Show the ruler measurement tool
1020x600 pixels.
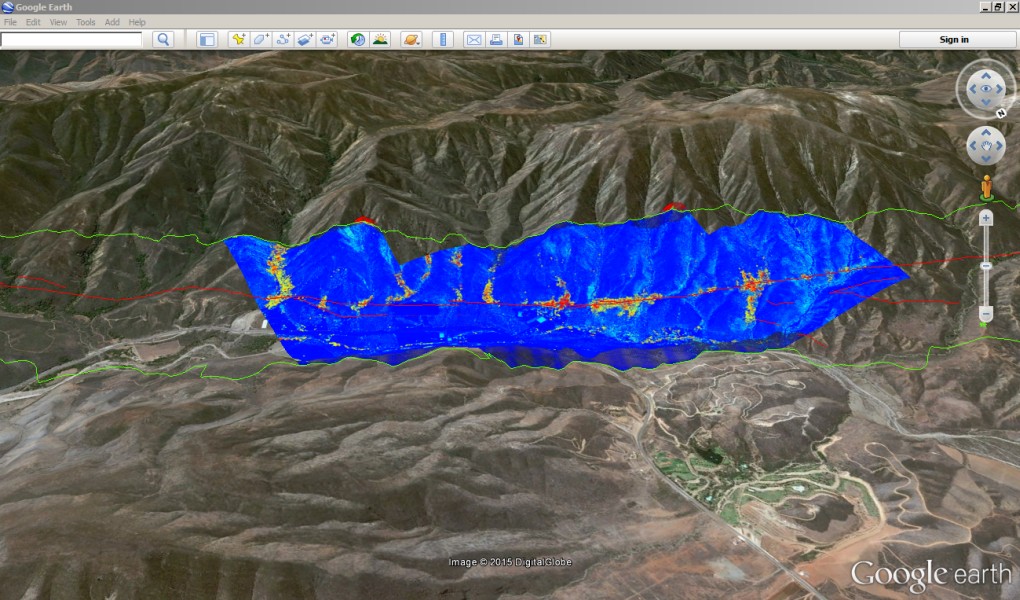(444, 39)
